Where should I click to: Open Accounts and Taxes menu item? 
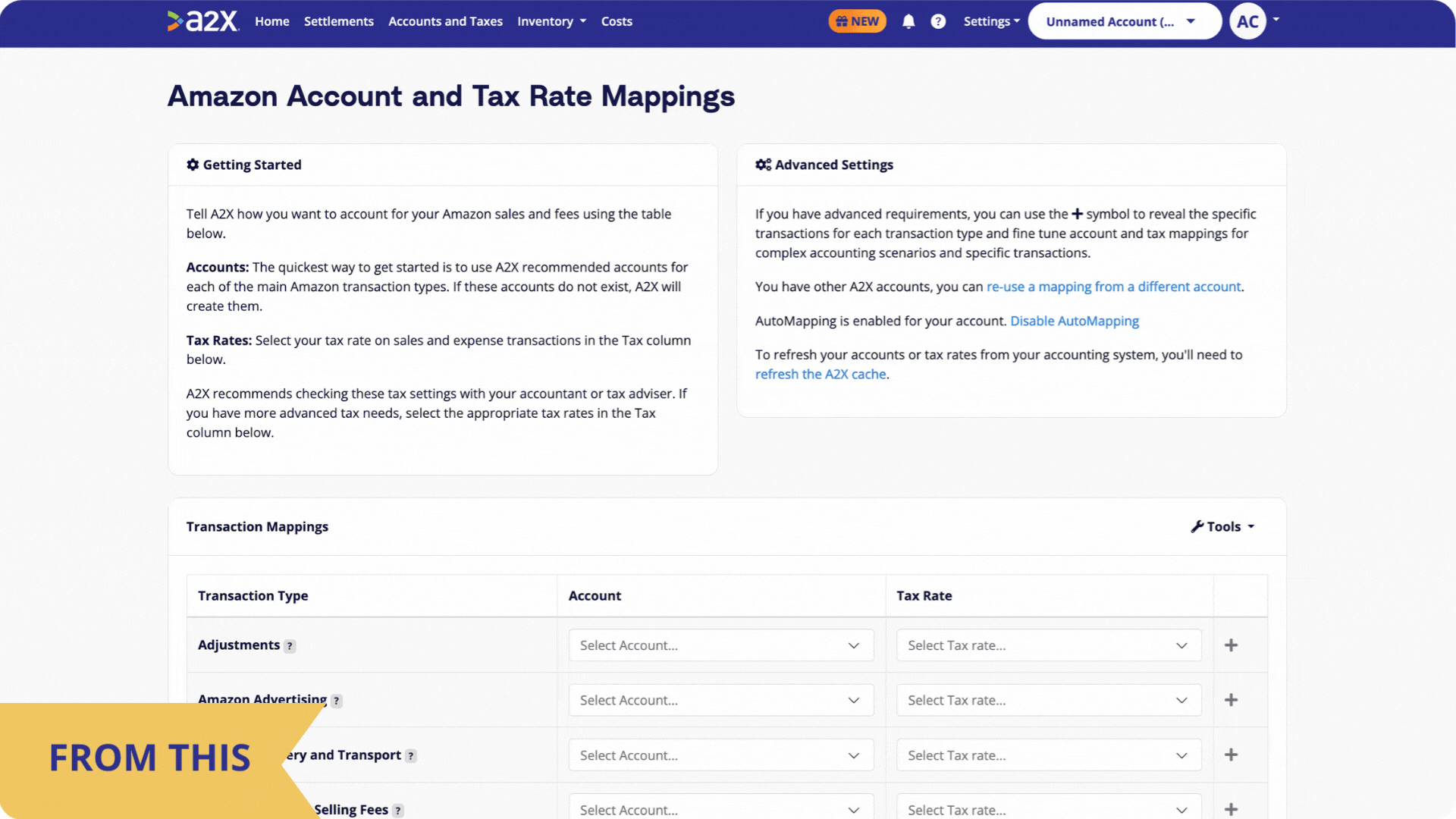point(445,21)
